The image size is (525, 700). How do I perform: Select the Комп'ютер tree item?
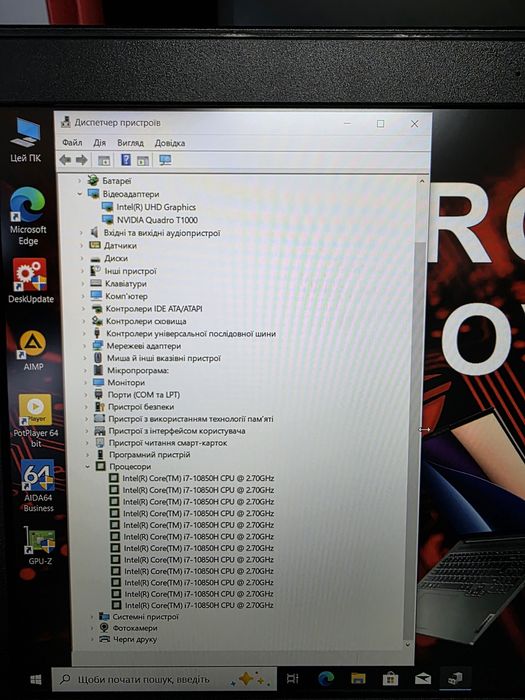[126, 296]
